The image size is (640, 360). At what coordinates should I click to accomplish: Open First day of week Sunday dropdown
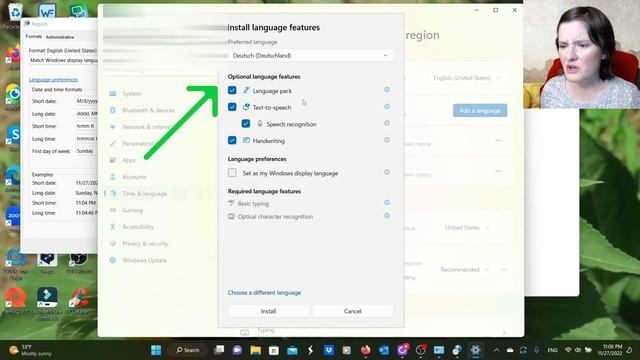86,151
